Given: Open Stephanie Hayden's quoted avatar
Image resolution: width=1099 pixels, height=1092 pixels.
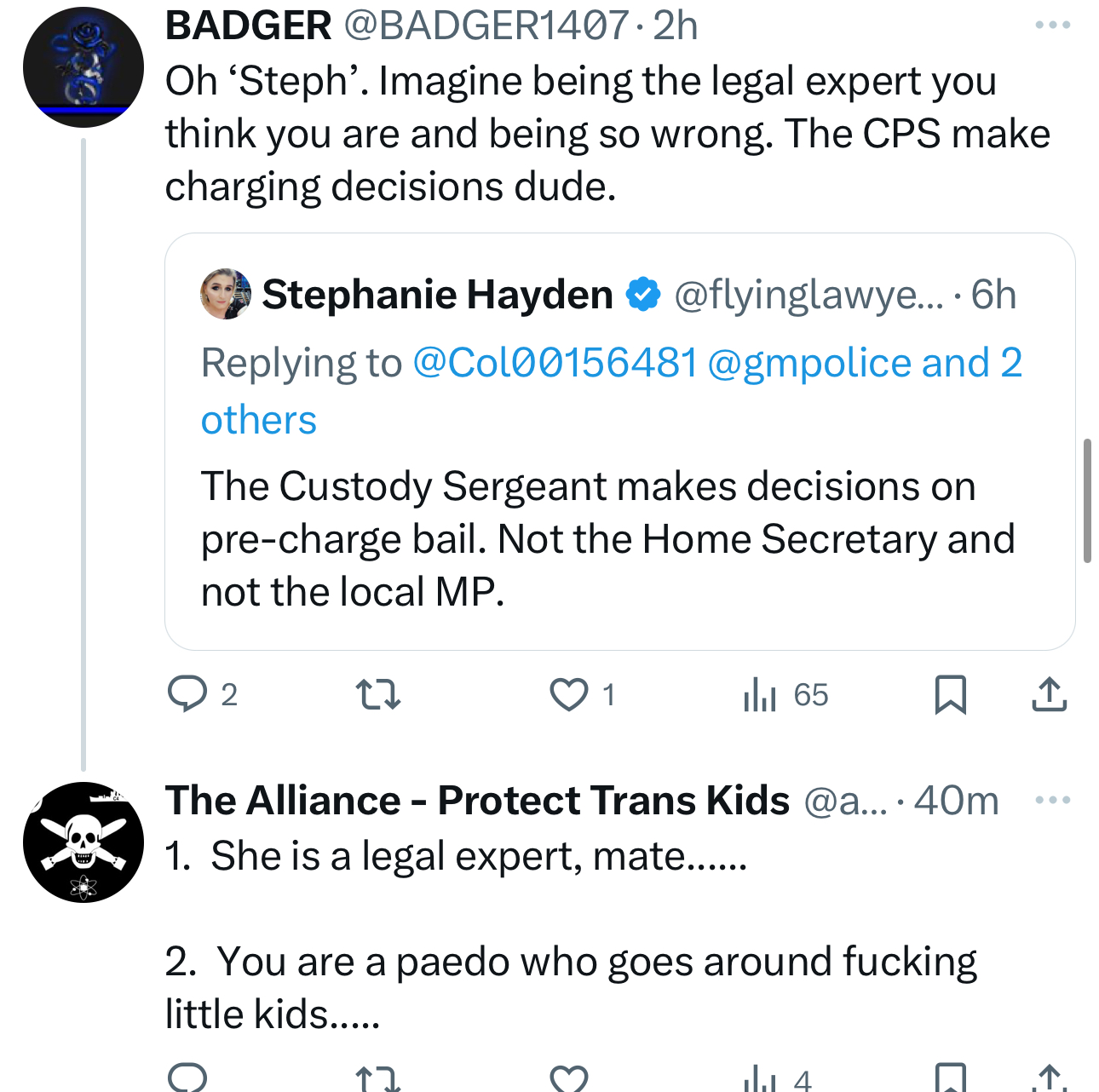Looking at the screenshot, I should tap(226, 294).
